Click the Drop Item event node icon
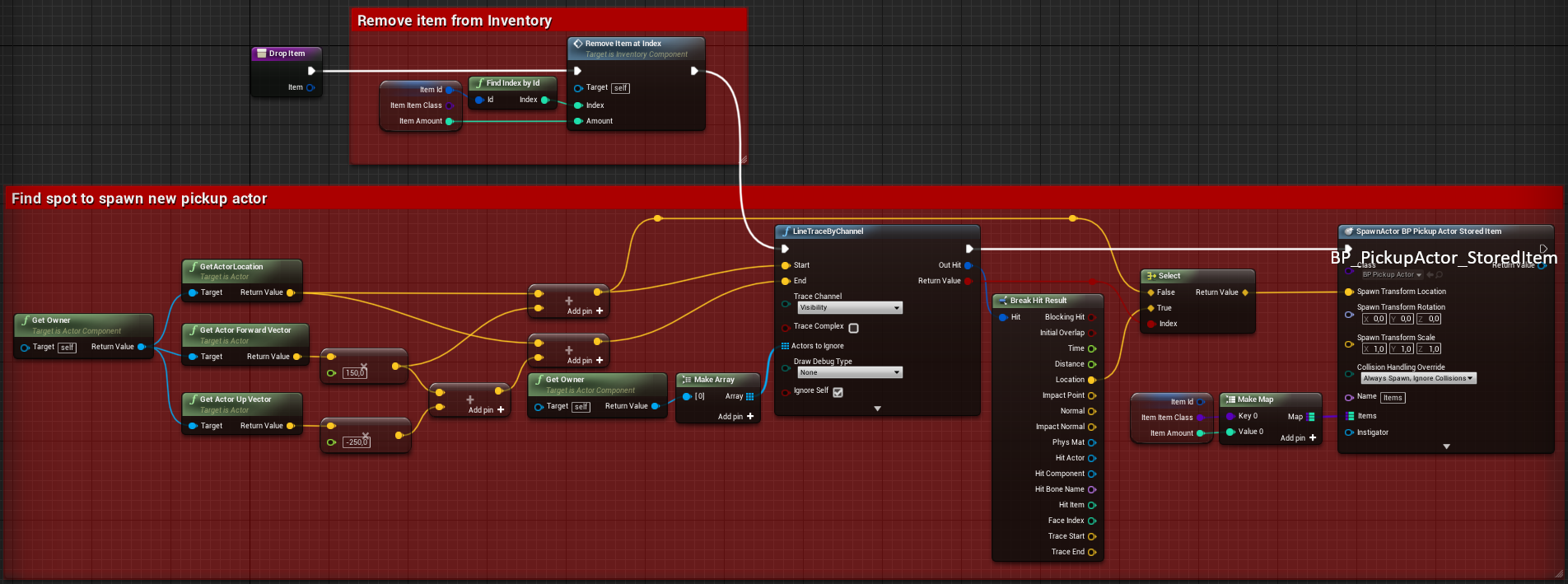Screen dimensions: 1568x584 pos(262,54)
